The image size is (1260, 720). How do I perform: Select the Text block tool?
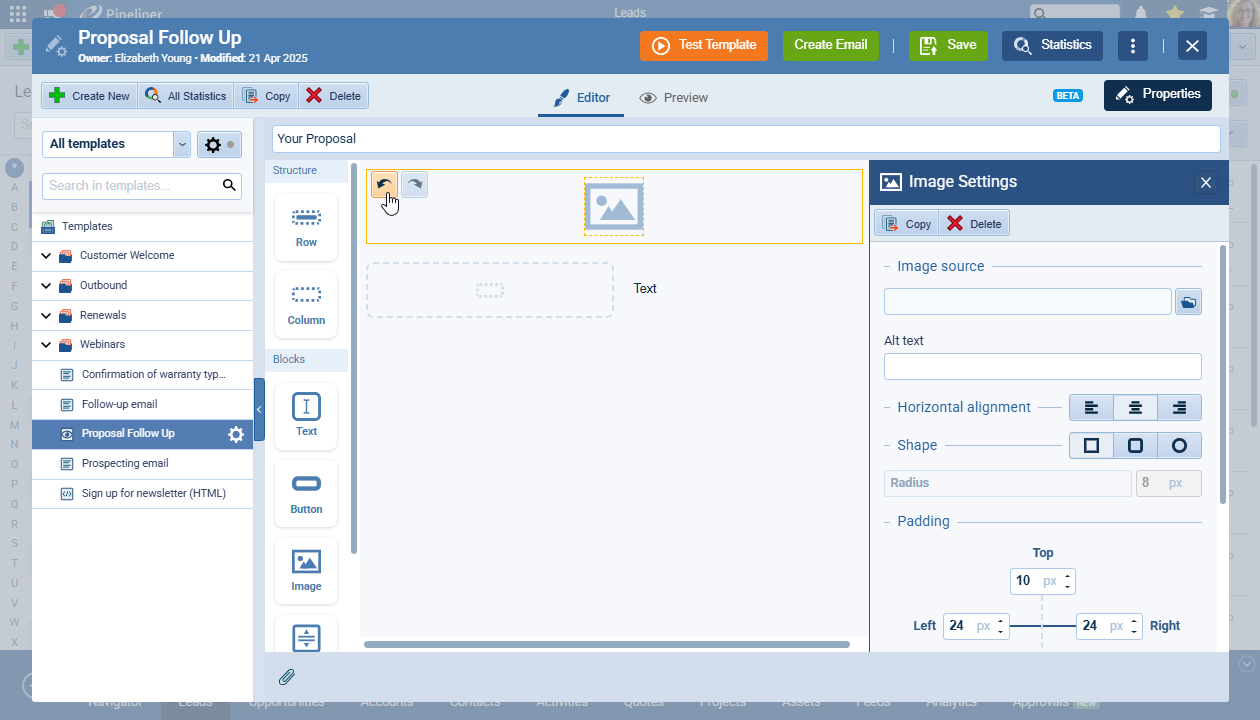coord(306,416)
